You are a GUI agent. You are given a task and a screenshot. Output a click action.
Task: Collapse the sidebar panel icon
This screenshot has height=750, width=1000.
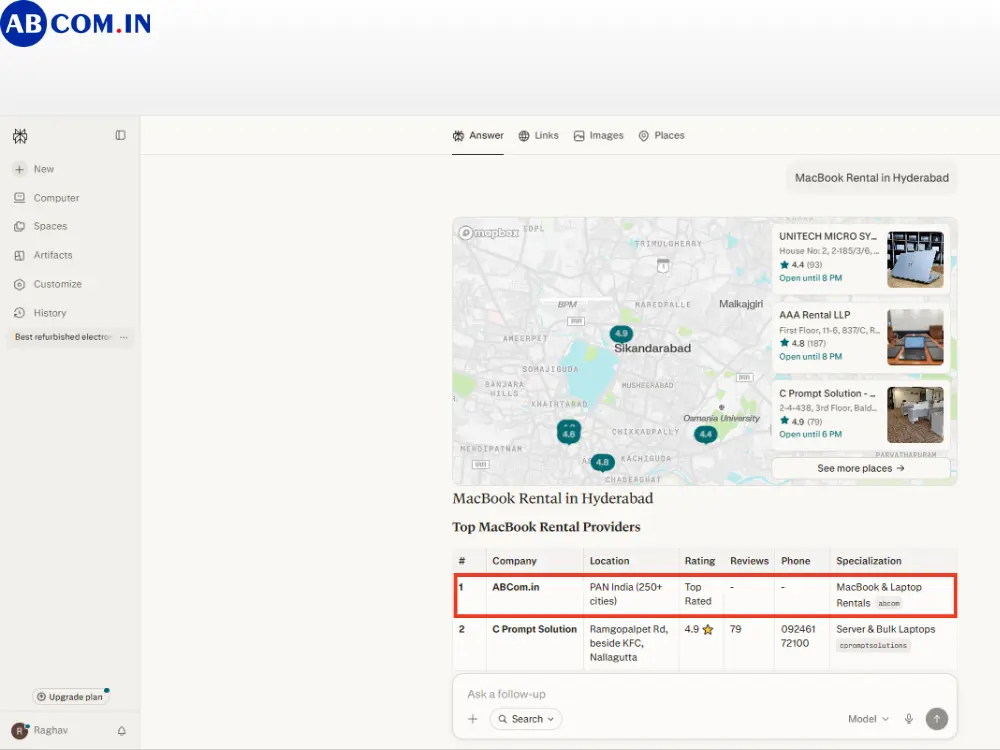tap(121, 135)
